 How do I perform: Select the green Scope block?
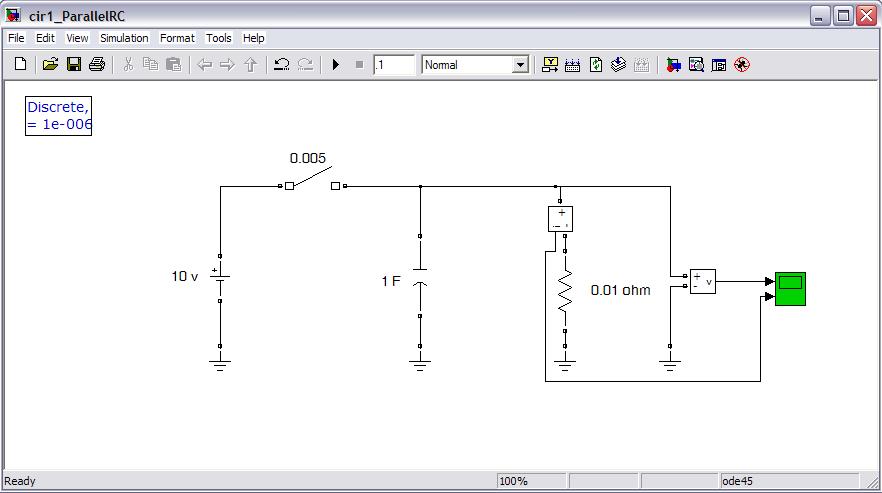coord(790,289)
